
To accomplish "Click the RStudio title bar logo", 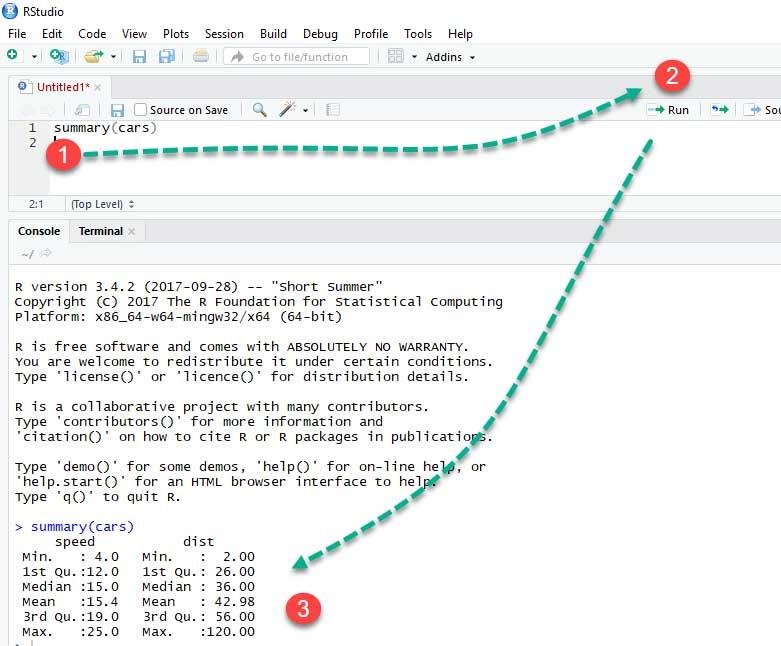I will click(x=10, y=11).
